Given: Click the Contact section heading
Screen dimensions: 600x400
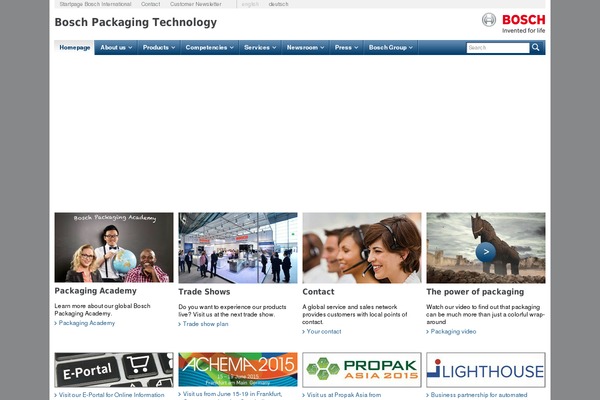Looking at the screenshot, I should pos(318,292).
